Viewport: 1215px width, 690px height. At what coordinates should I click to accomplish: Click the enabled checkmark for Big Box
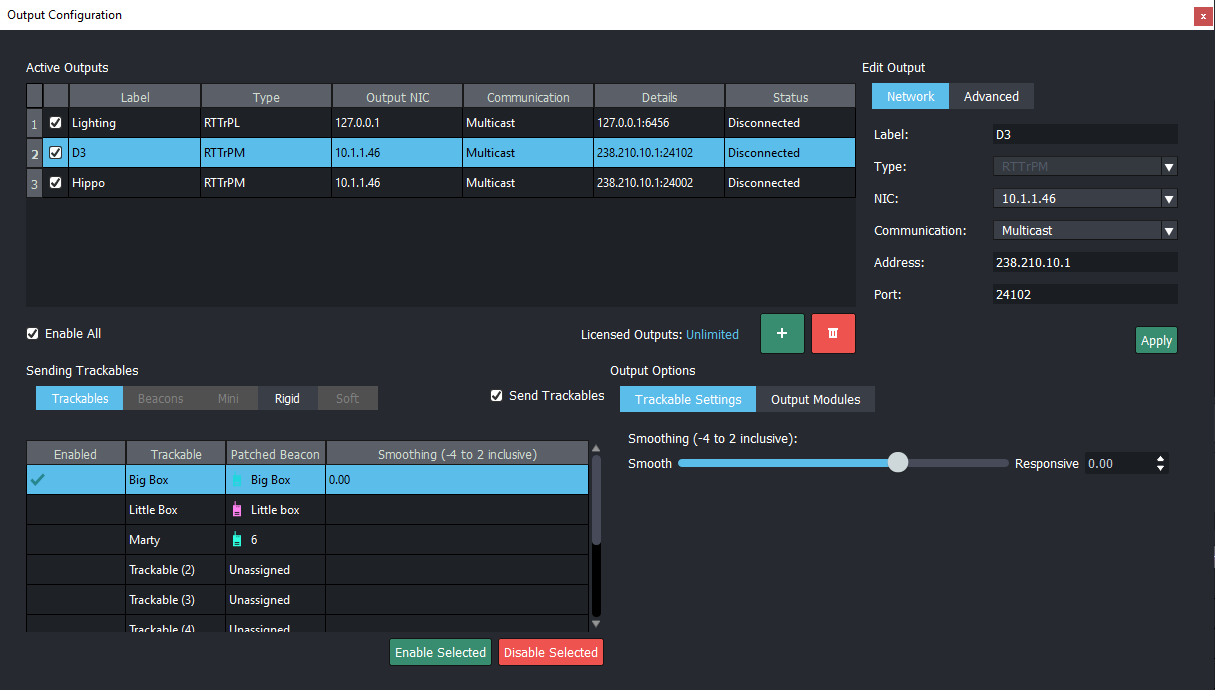[38, 480]
